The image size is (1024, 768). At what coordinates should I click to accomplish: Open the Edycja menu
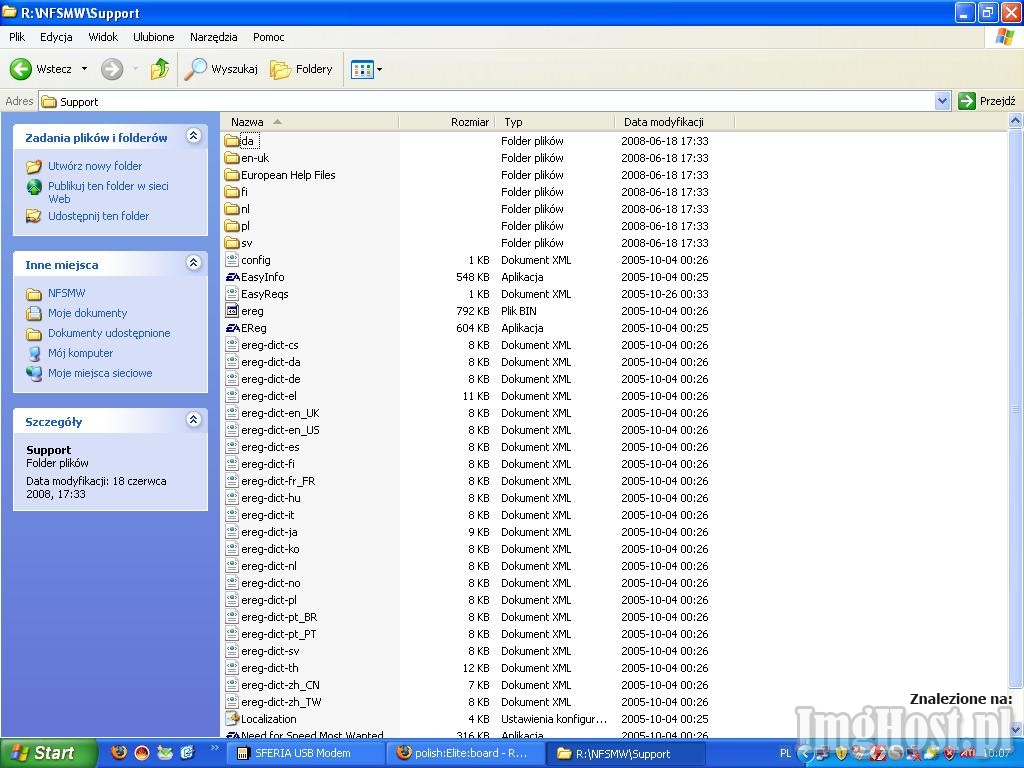coord(56,37)
